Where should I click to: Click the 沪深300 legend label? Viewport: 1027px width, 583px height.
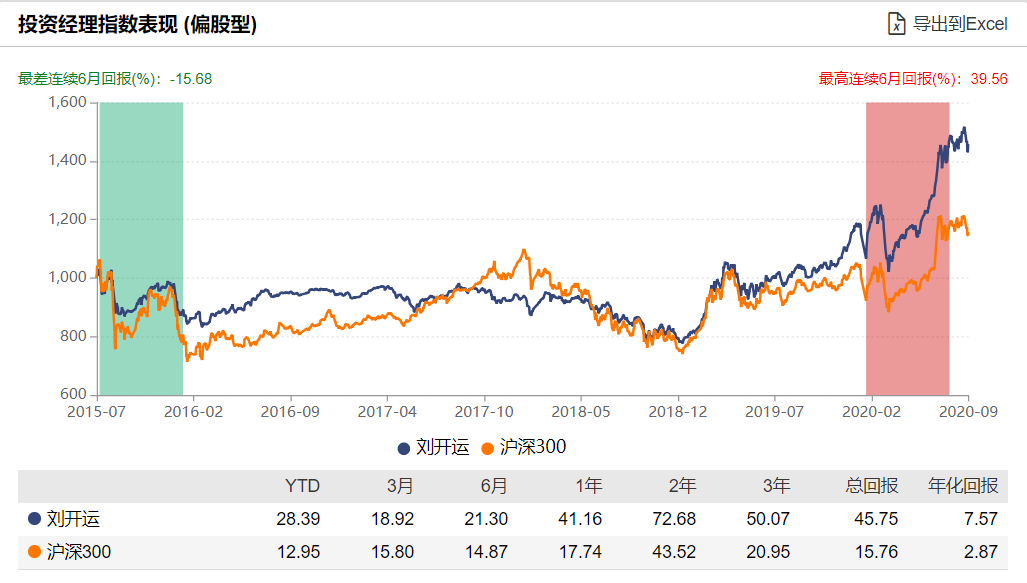point(532,447)
